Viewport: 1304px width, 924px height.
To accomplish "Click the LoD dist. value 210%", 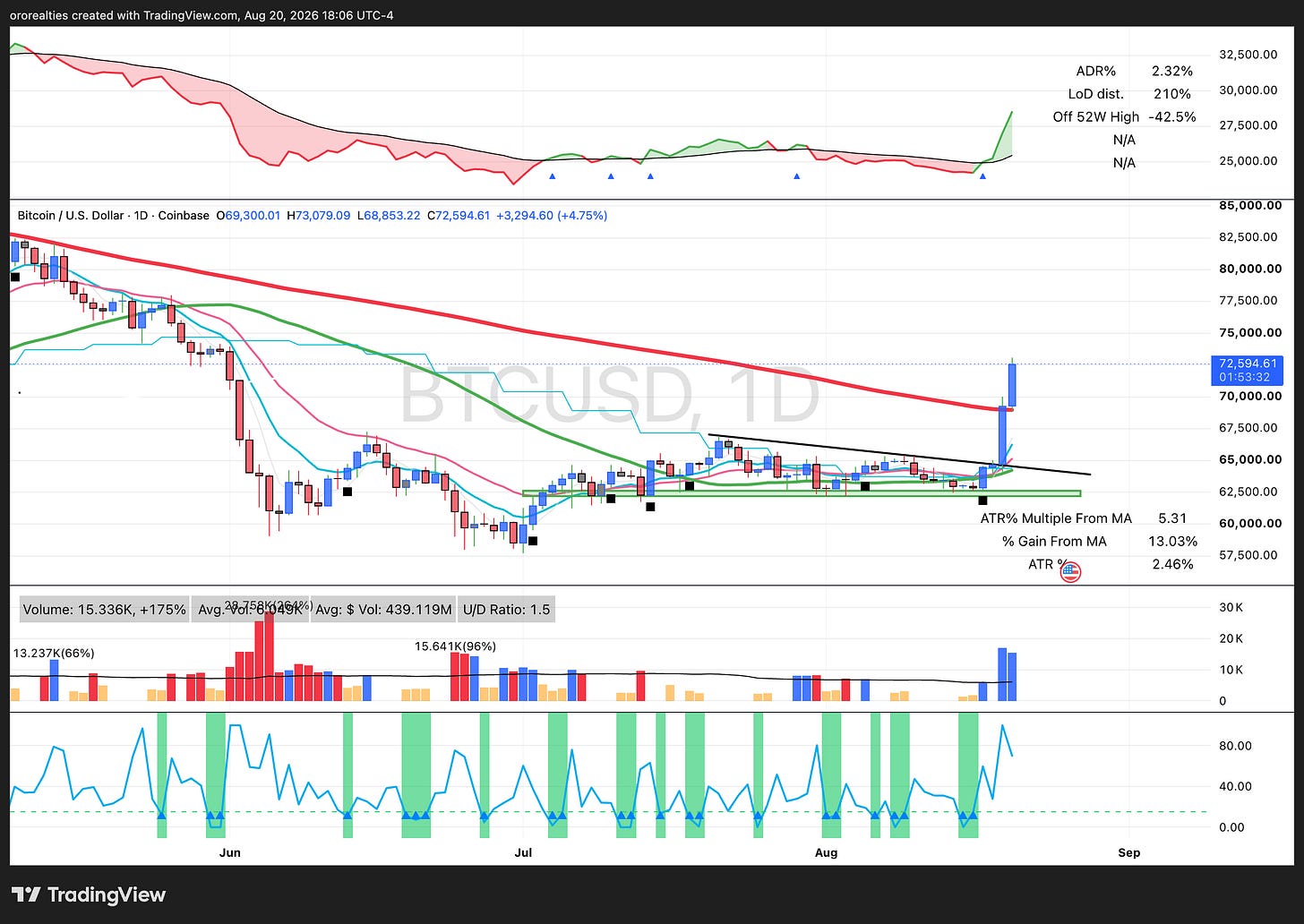I will (1172, 94).
